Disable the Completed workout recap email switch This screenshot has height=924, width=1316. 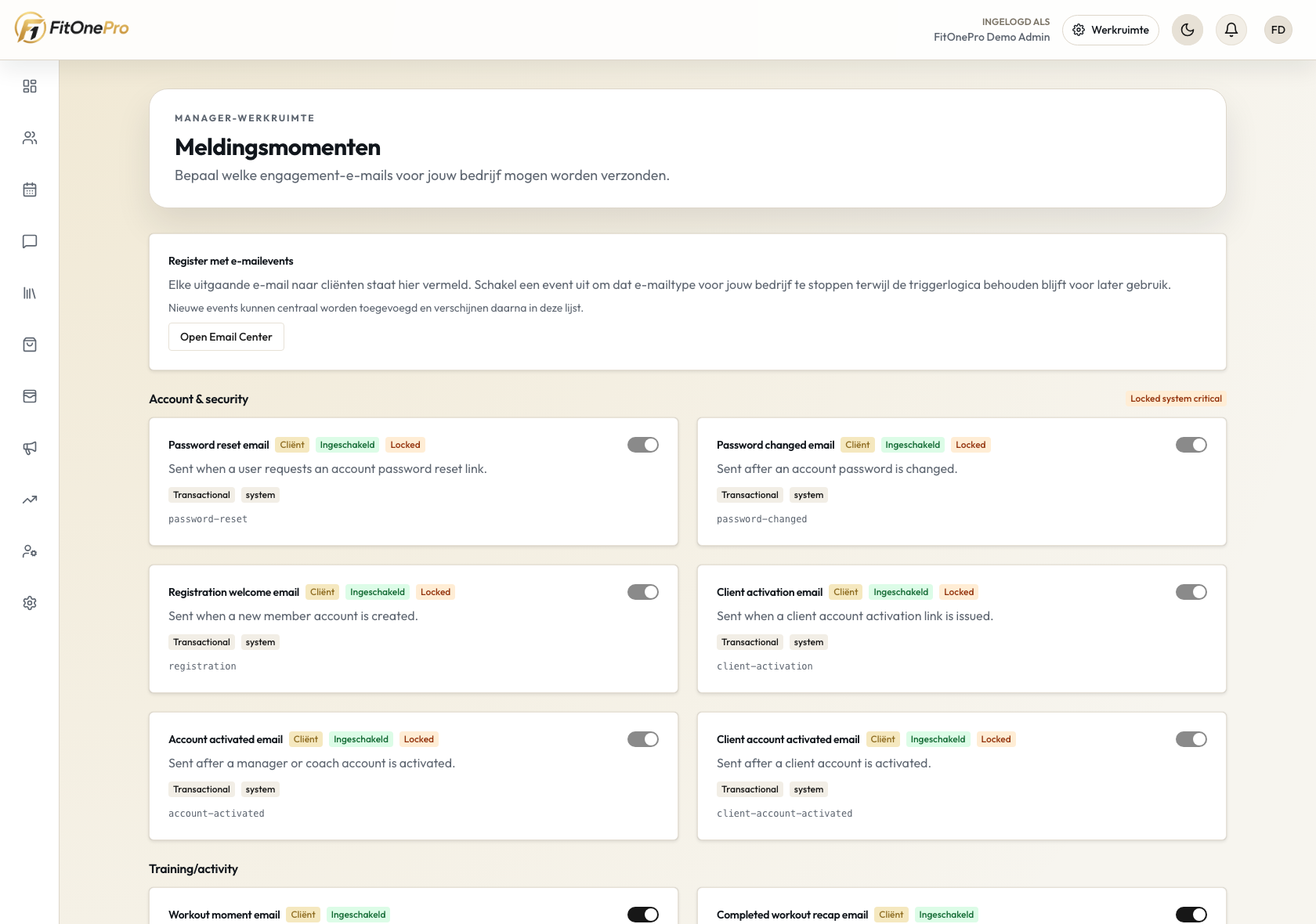(1191, 915)
